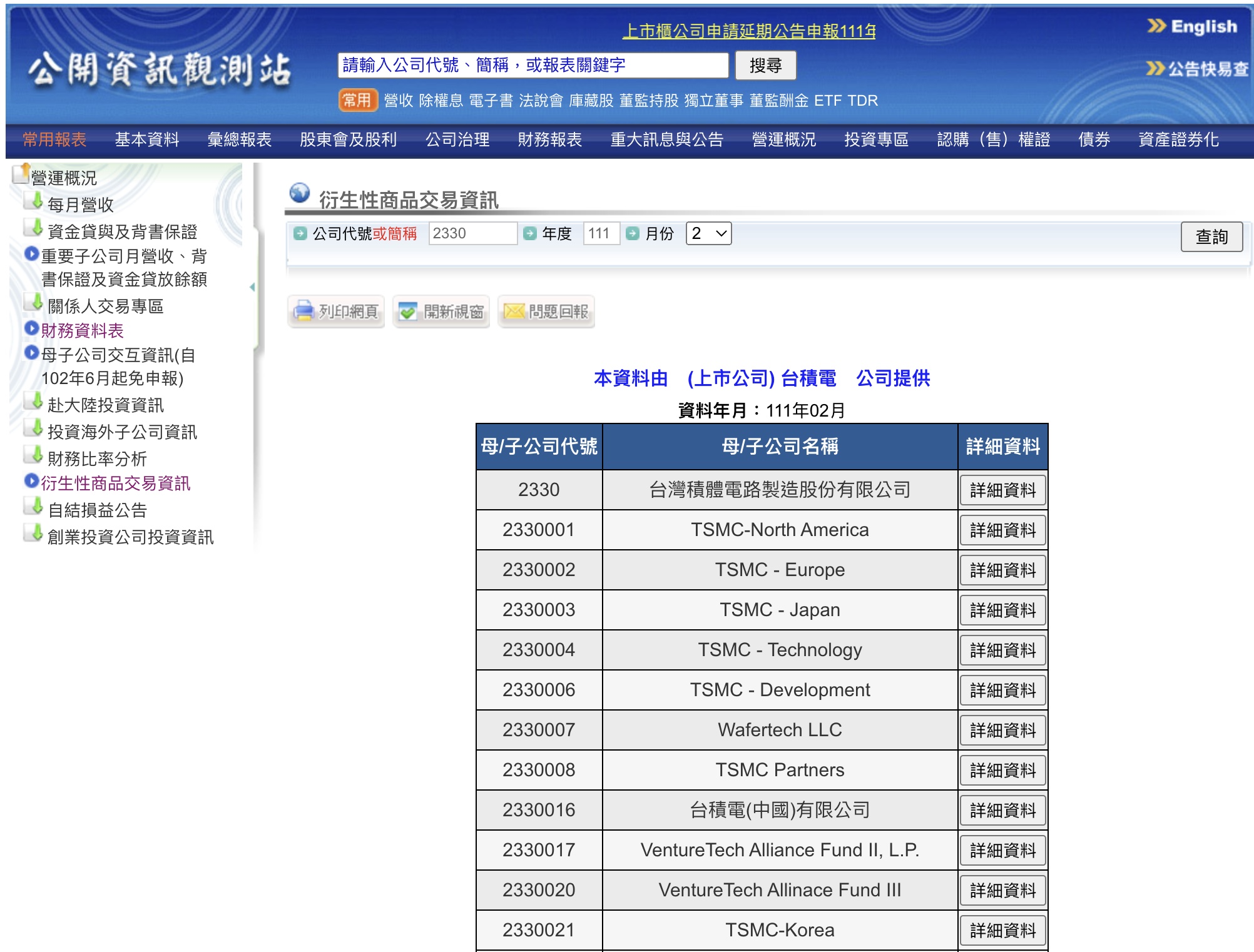Focus the top keyword search field
This screenshot has width=1254, height=952.
click(533, 65)
